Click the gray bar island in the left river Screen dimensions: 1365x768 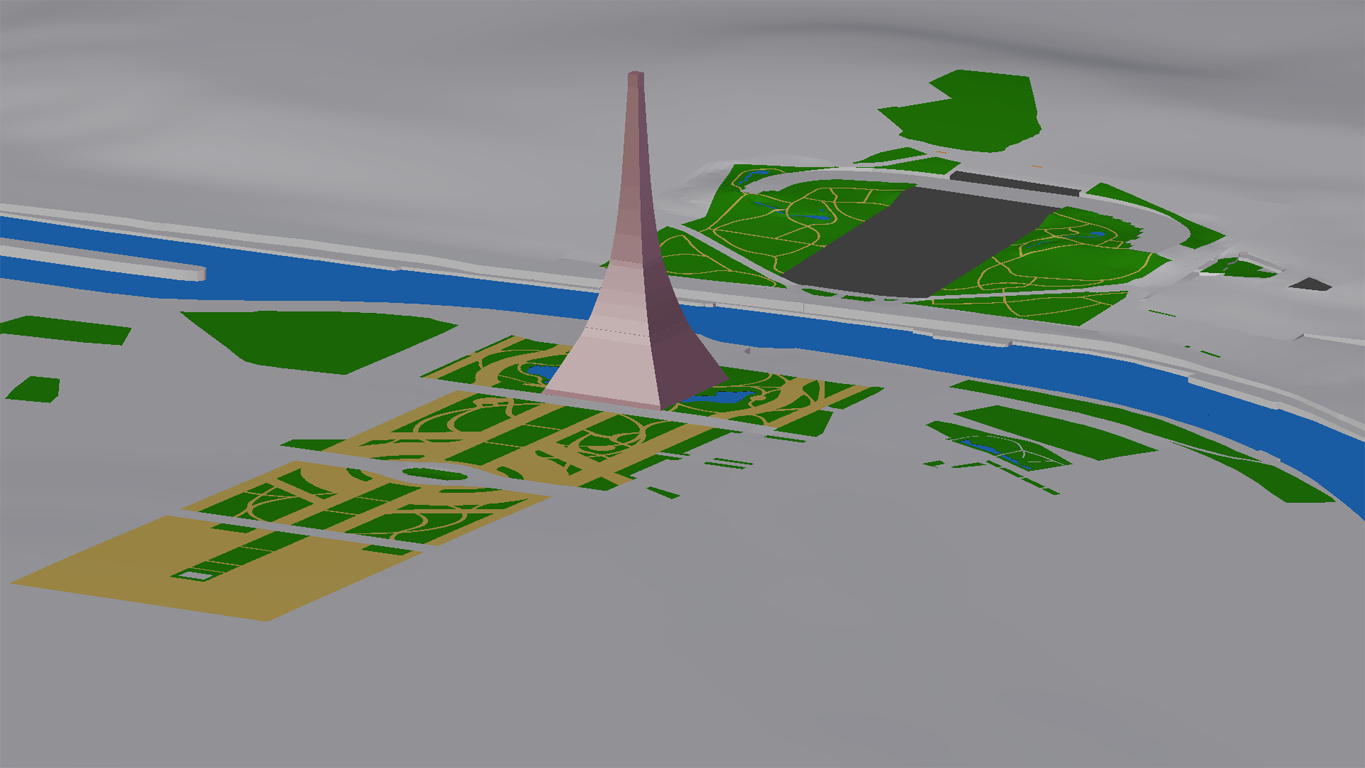point(100,260)
